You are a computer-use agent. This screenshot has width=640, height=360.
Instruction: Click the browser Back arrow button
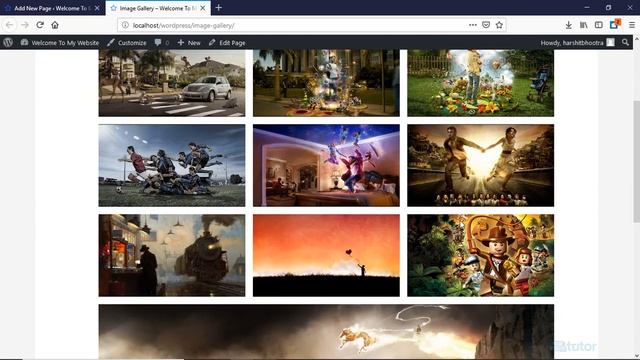tap(10, 25)
